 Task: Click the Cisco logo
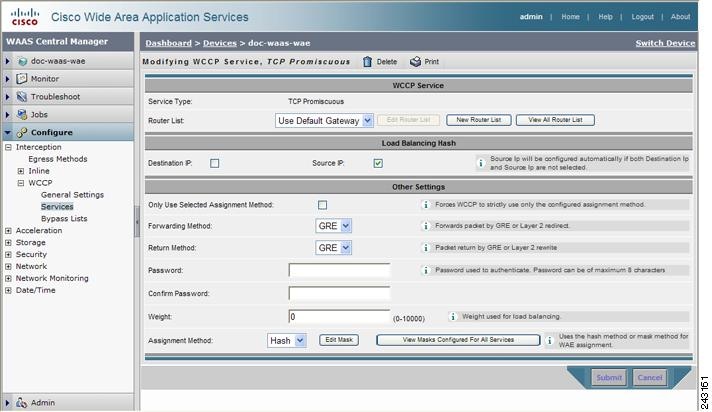pyautogui.click(x=25, y=17)
